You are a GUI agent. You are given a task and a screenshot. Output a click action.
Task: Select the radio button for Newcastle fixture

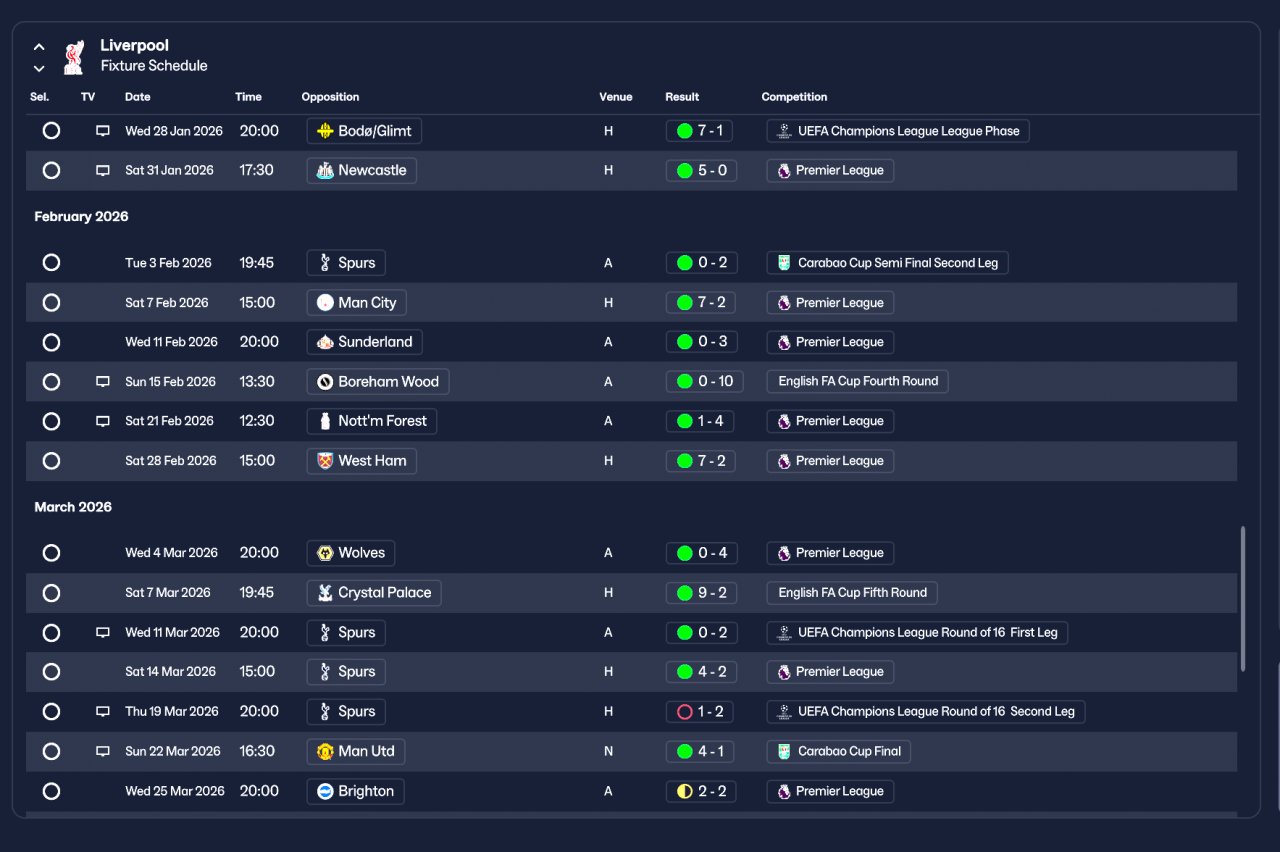(52, 171)
